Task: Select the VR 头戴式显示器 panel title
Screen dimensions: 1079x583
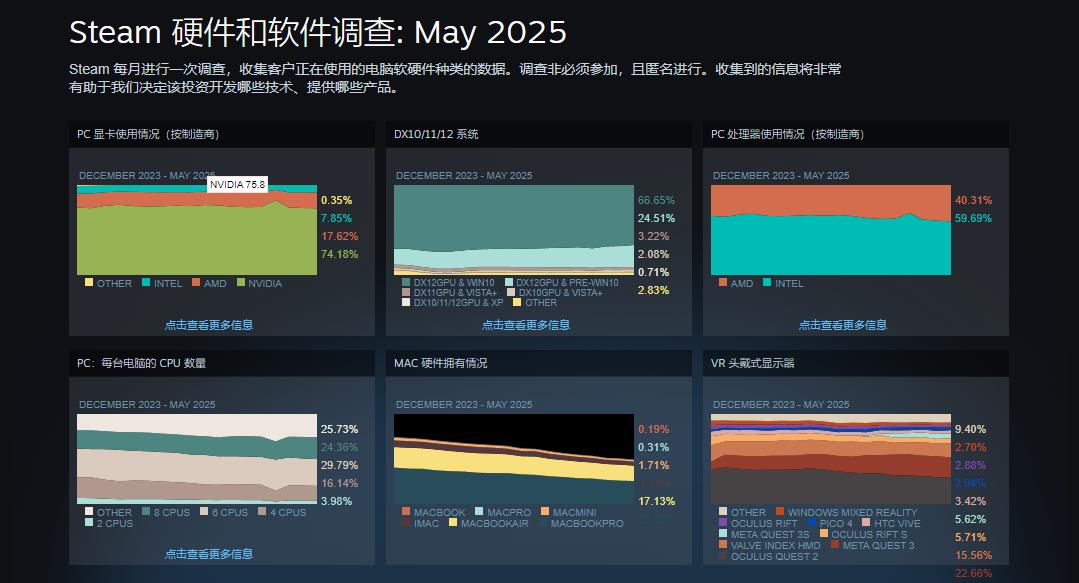Action: tap(752, 363)
